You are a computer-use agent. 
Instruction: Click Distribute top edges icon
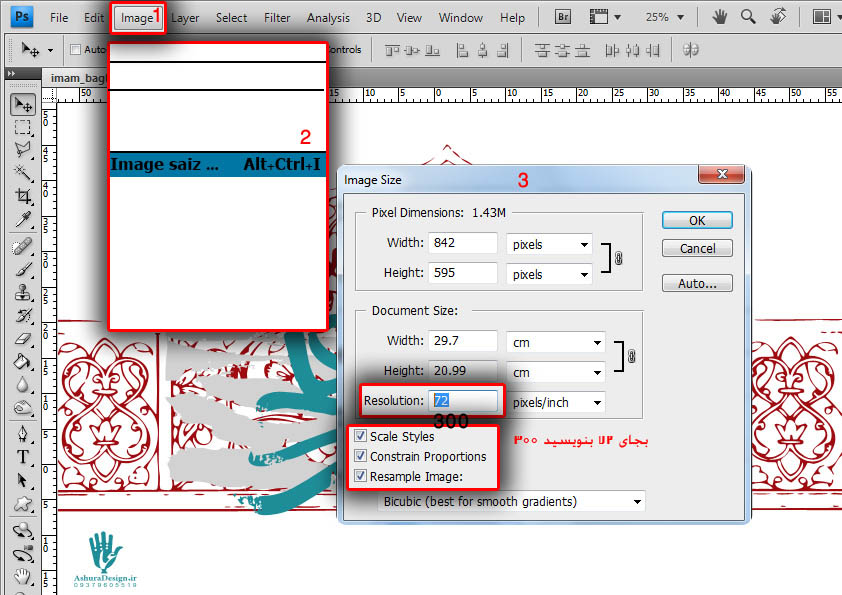pyautogui.click(x=542, y=50)
